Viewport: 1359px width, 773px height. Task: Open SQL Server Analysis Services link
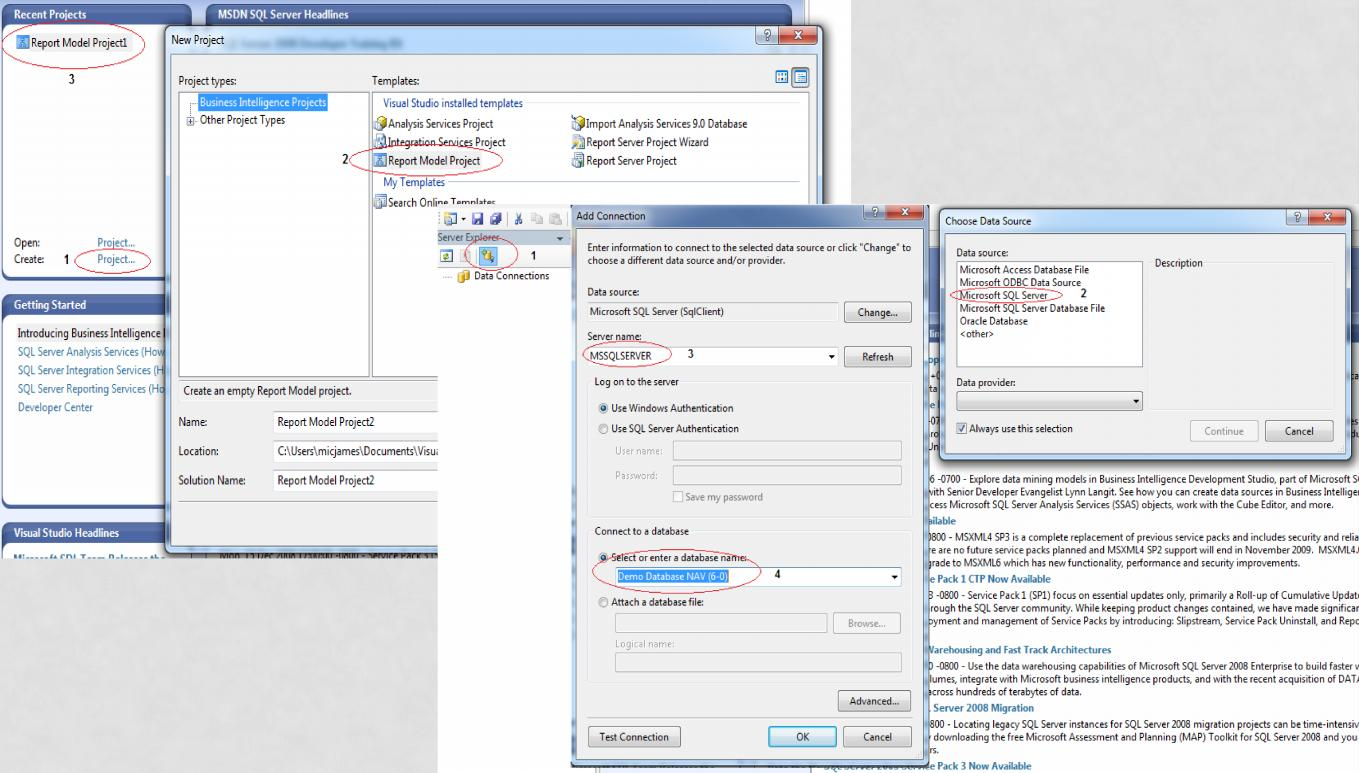[x=91, y=351]
